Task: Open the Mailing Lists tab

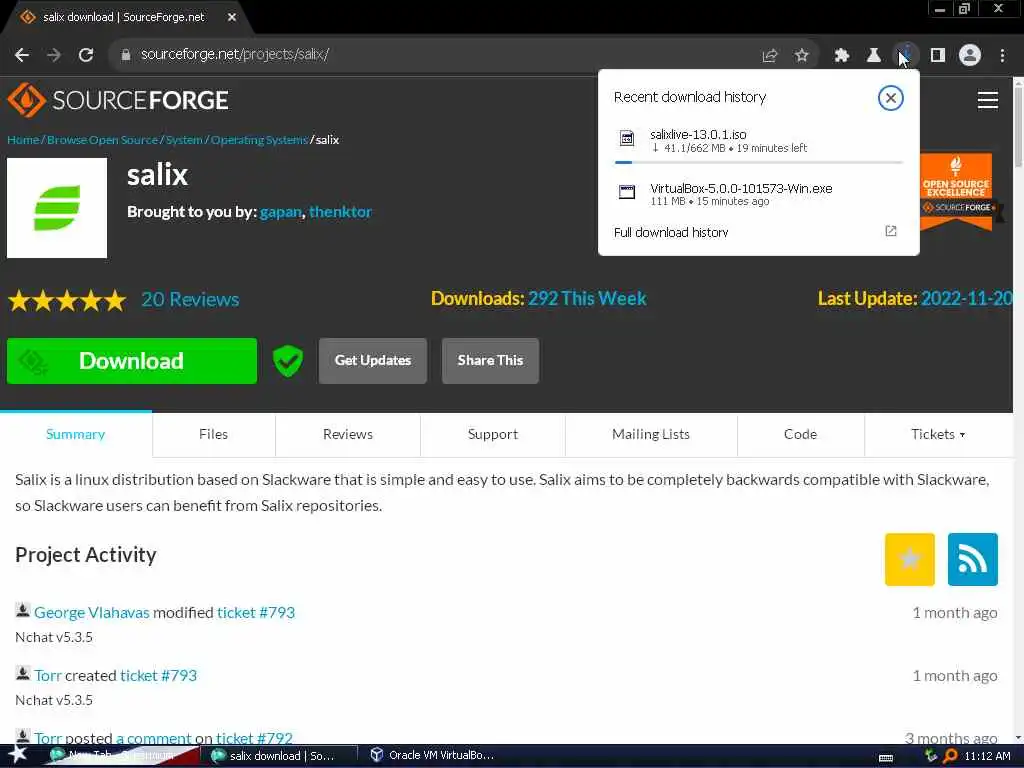Action: click(x=650, y=434)
